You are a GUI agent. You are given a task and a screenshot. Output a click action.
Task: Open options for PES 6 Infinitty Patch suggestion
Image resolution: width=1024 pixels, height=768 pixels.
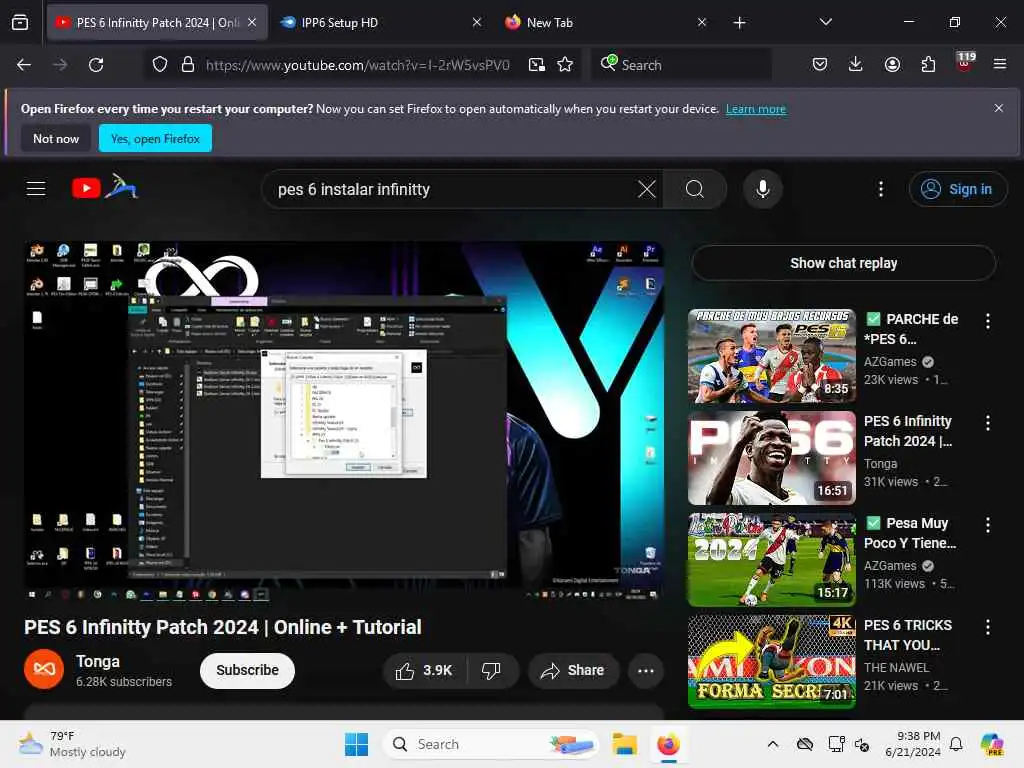987,423
